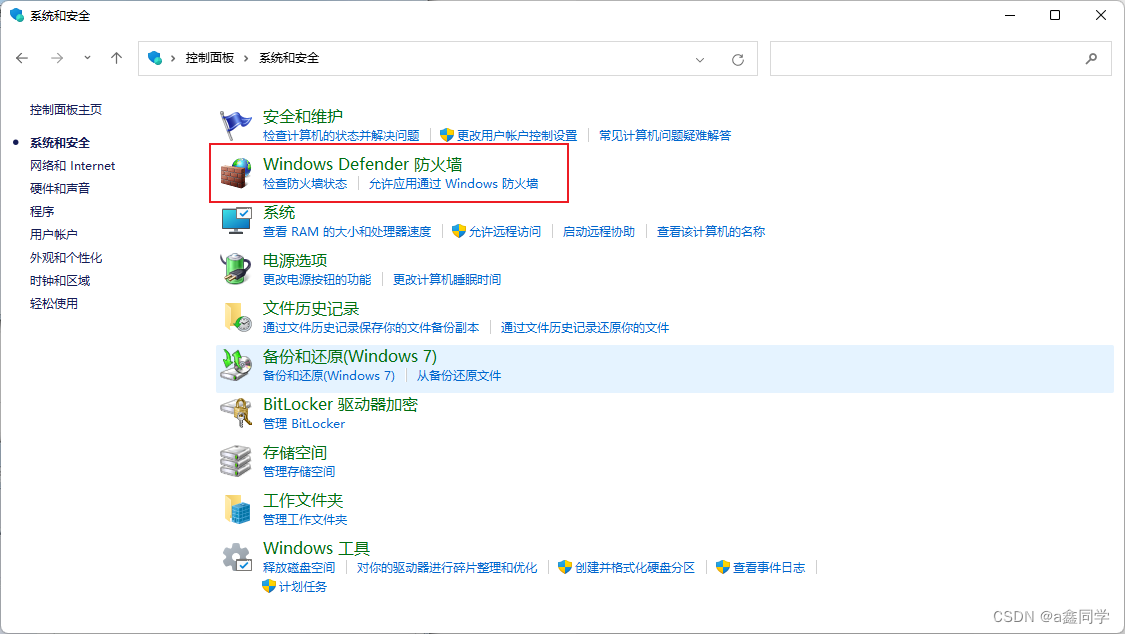Click the Work Folders icon

pyautogui.click(x=237, y=508)
